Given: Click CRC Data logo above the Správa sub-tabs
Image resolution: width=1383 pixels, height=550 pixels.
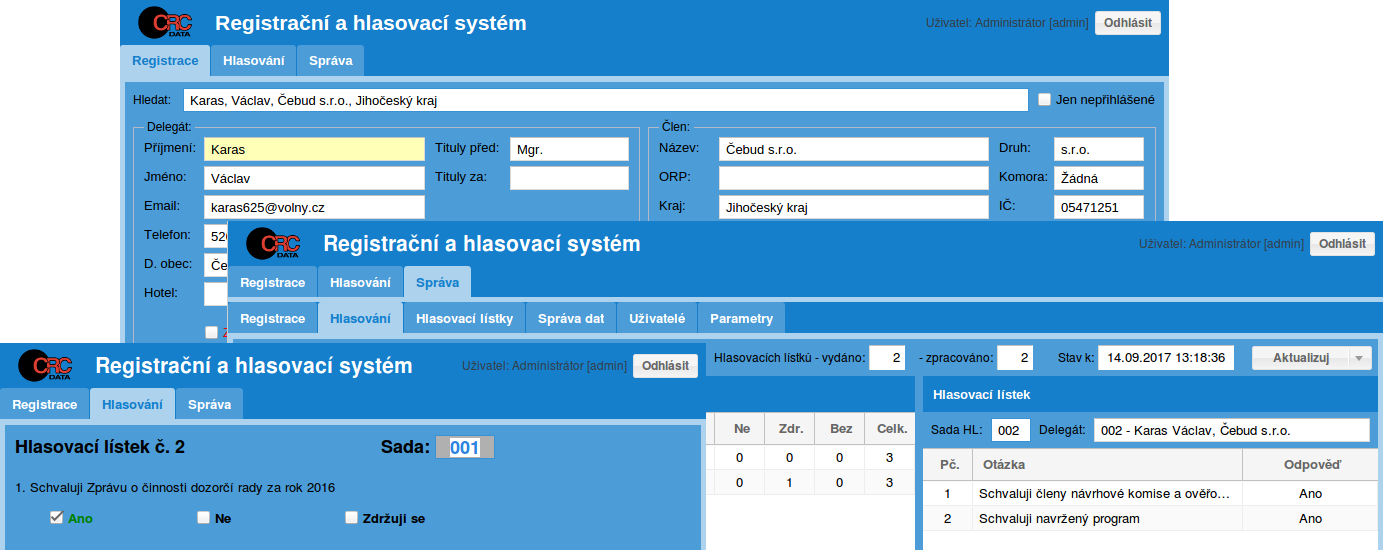Looking at the screenshot, I should point(272,244).
